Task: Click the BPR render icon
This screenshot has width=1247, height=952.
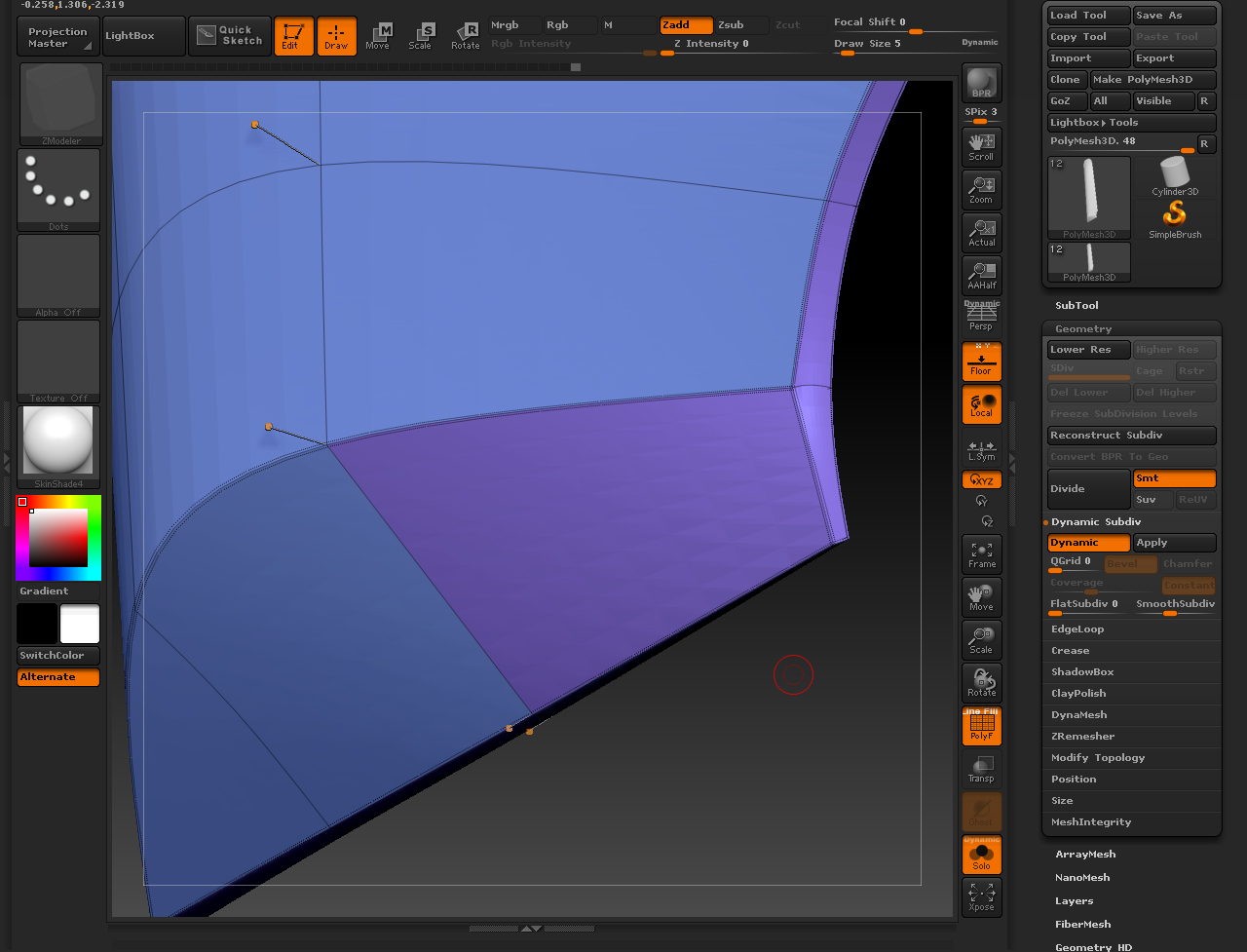Action: point(981,82)
